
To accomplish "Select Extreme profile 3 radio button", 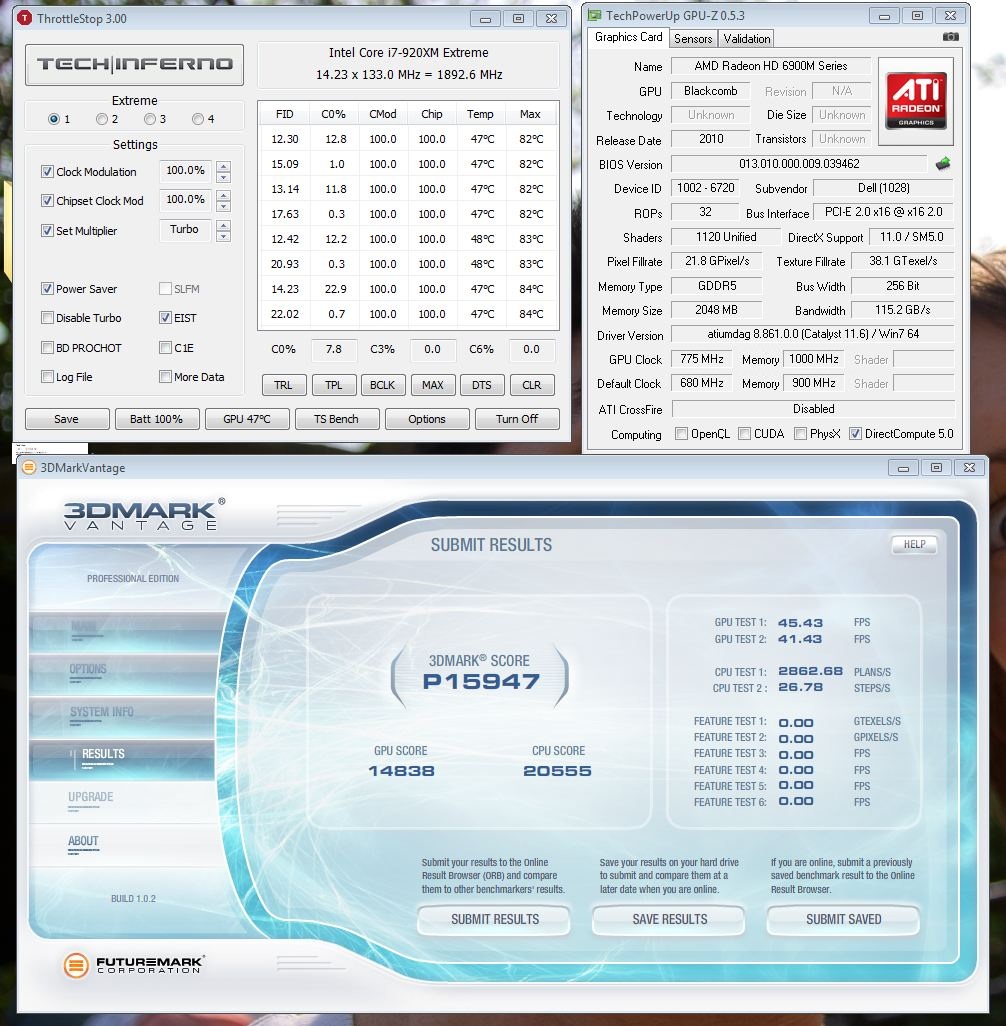I will click(x=150, y=119).
